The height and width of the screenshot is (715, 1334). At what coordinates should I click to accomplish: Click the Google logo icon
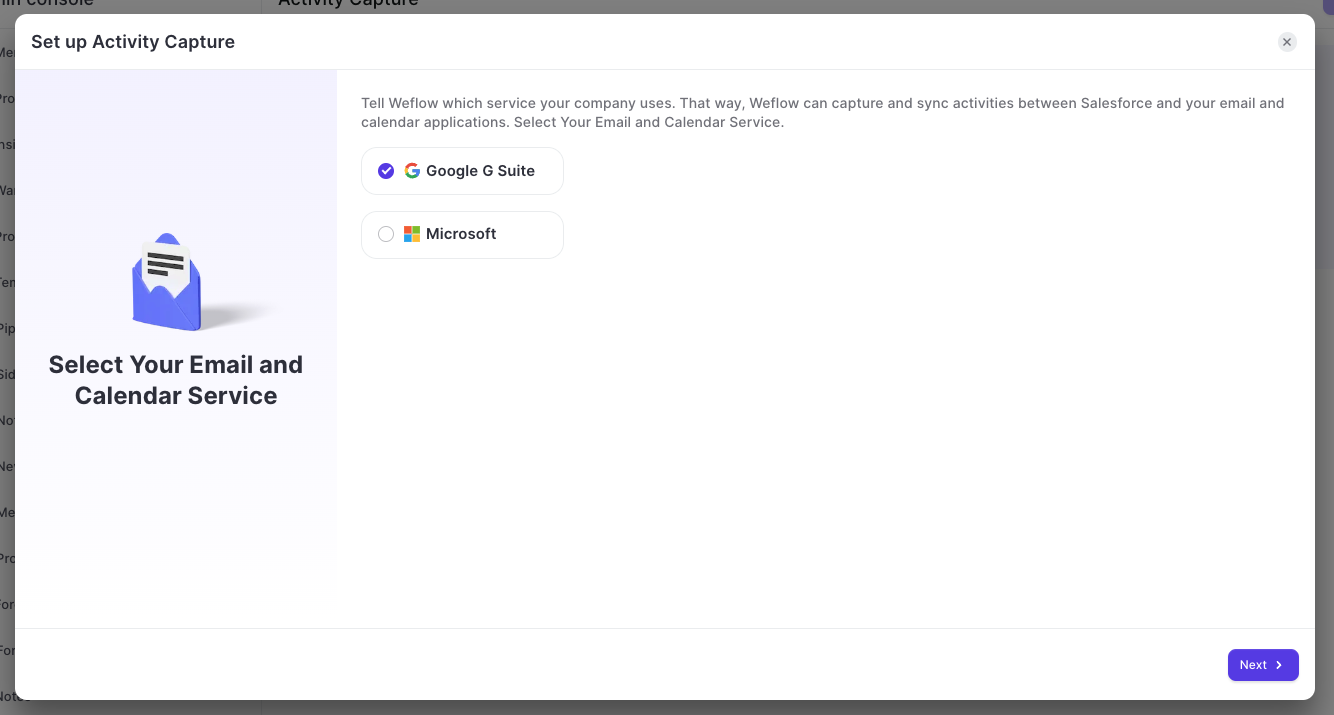click(x=412, y=171)
